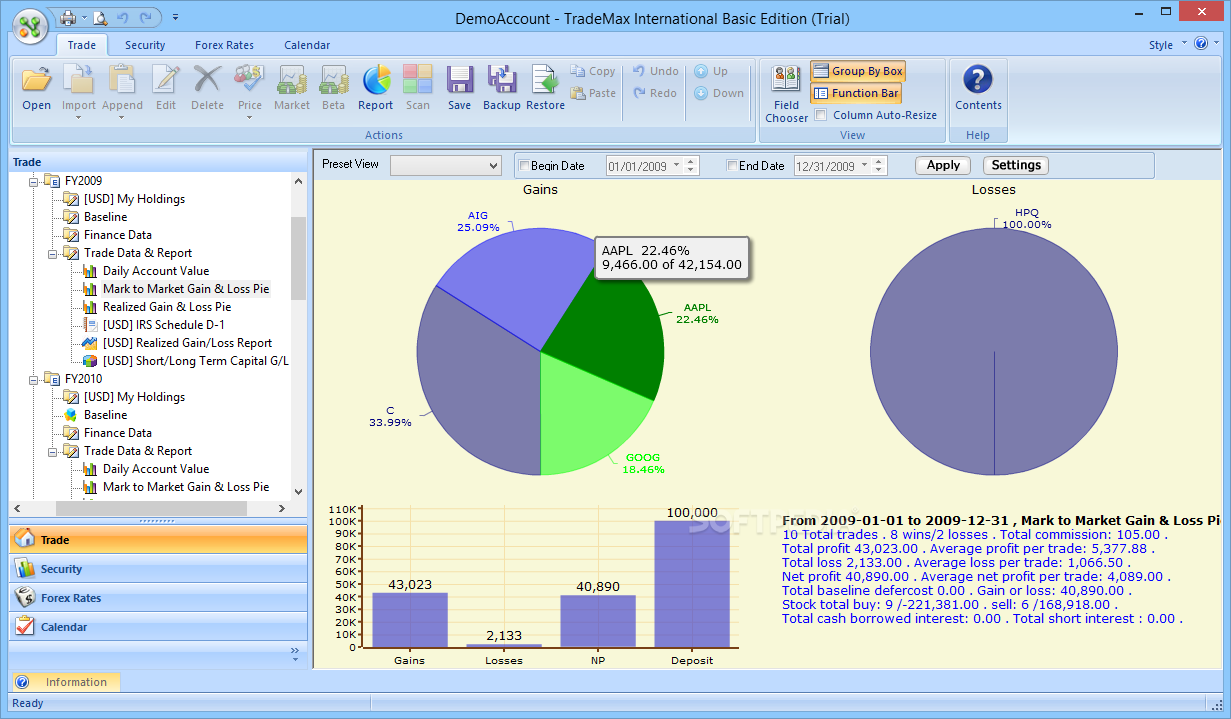This screenshot has width=1231, height=719.
Task: Open the Price dropdown arrow
Action: point(249,118)
